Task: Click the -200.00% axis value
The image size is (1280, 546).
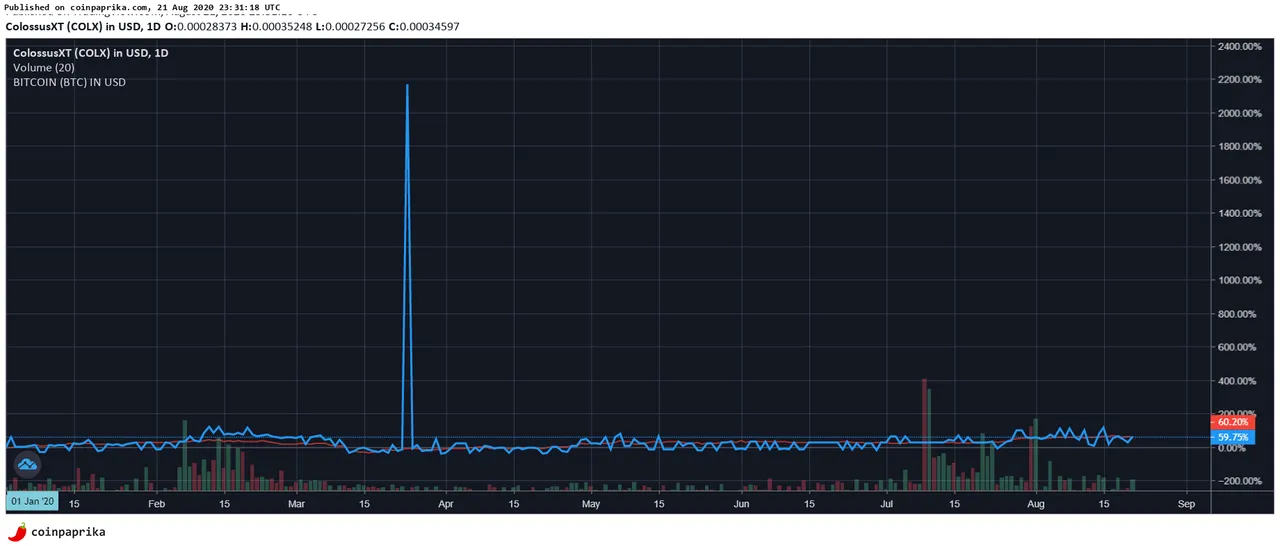Action: pyautogui.click(x=1240, y=481)
